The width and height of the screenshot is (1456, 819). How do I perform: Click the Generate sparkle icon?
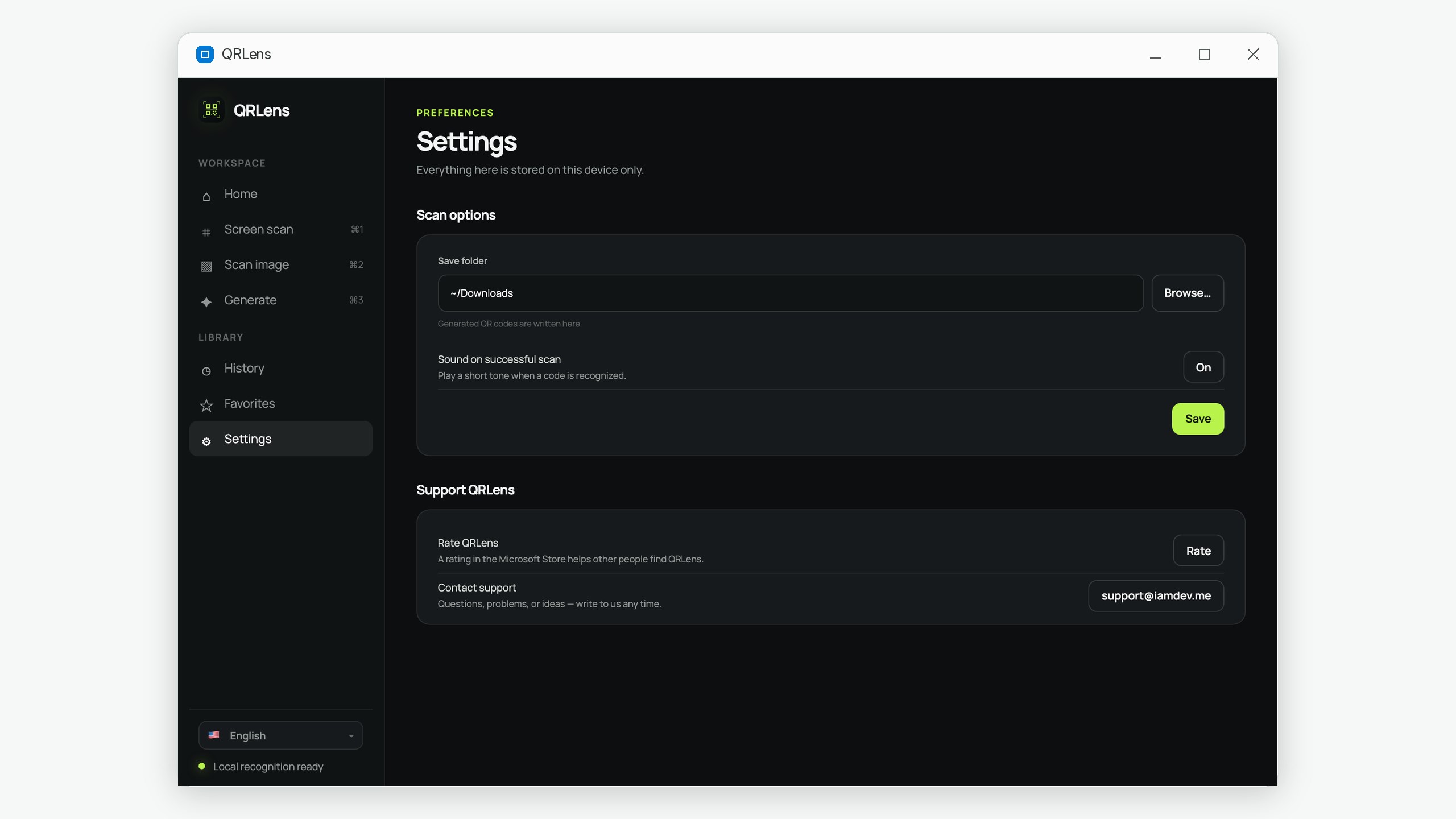pyautogui.click(x=206, y=302)
